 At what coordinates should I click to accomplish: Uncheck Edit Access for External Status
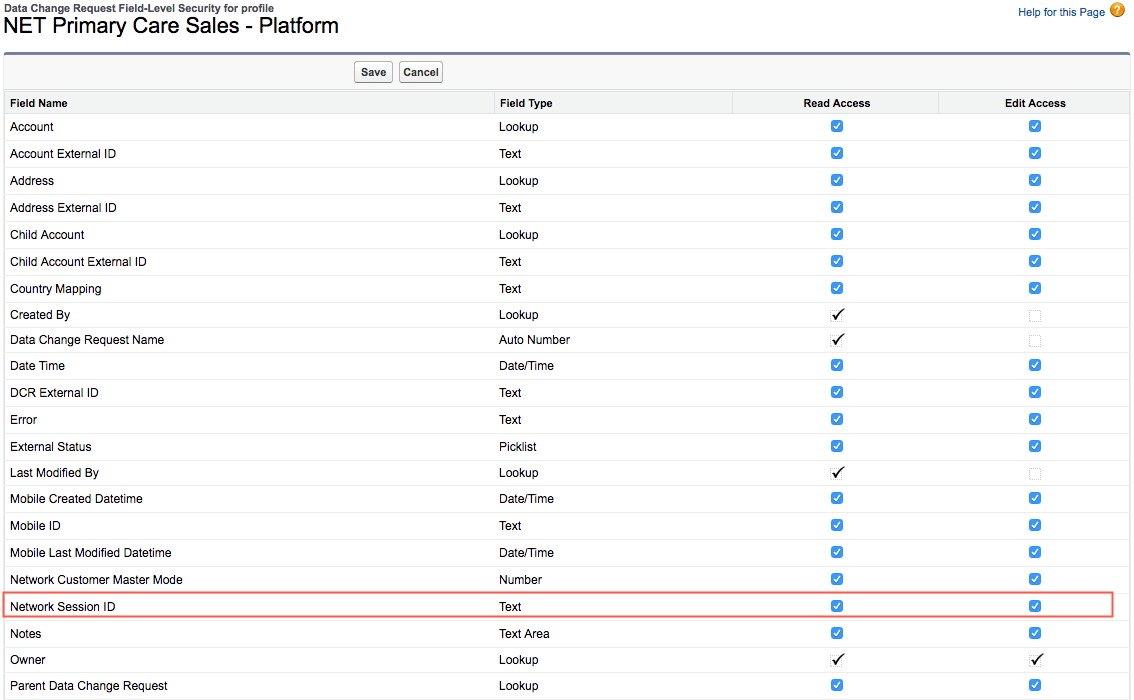1035,446
